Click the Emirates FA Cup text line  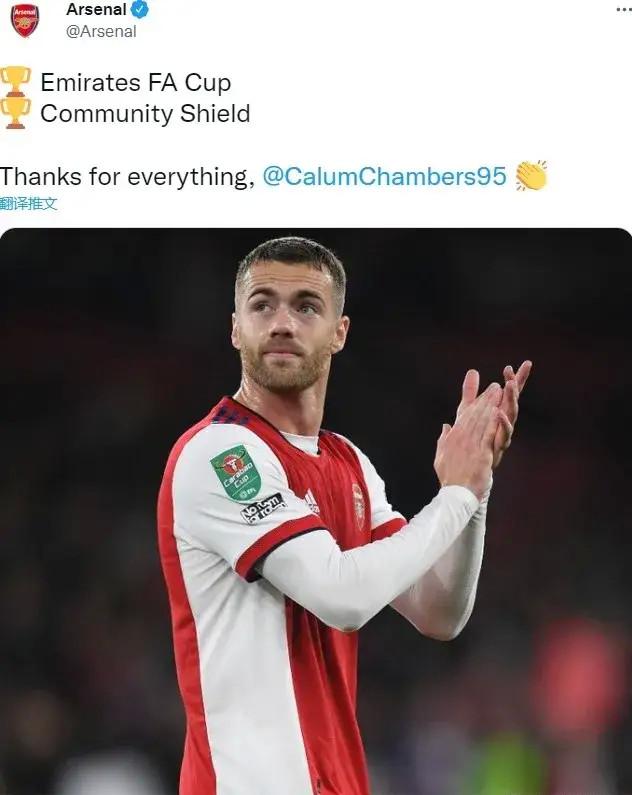[136, 83]
